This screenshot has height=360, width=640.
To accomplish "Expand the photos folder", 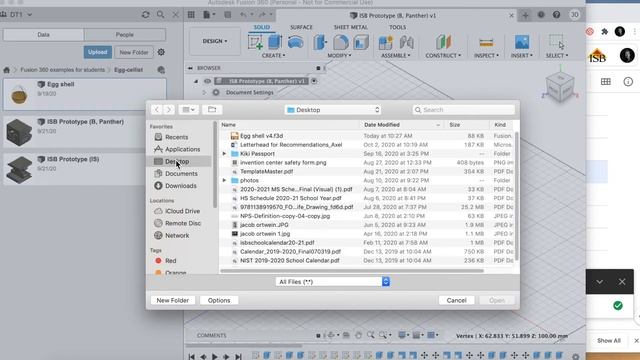I will (x=224, y=180).
